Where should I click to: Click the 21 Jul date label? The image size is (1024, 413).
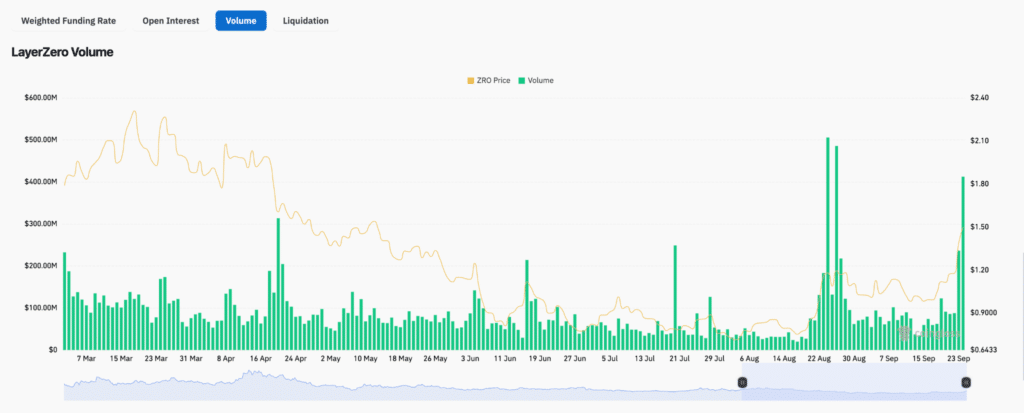679,359
